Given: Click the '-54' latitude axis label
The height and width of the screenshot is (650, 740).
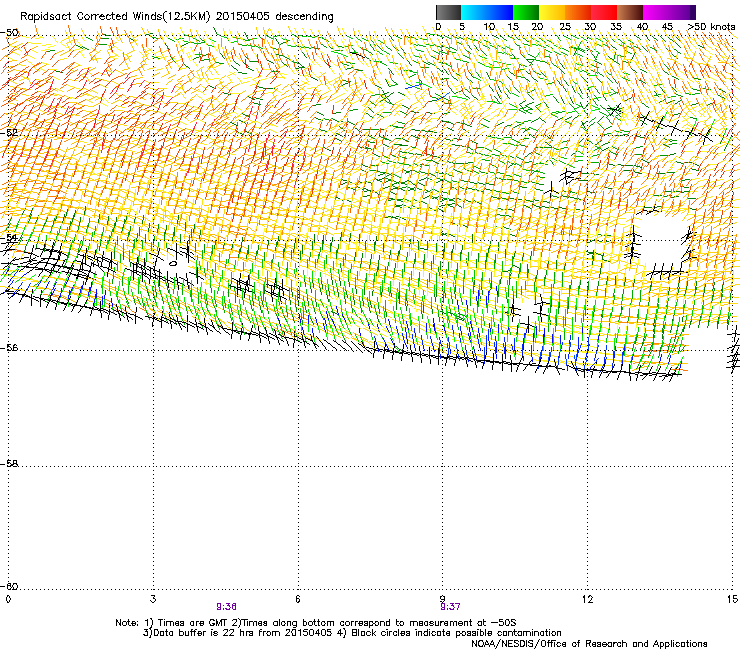Looking at the screenshot, I should 9,237.
